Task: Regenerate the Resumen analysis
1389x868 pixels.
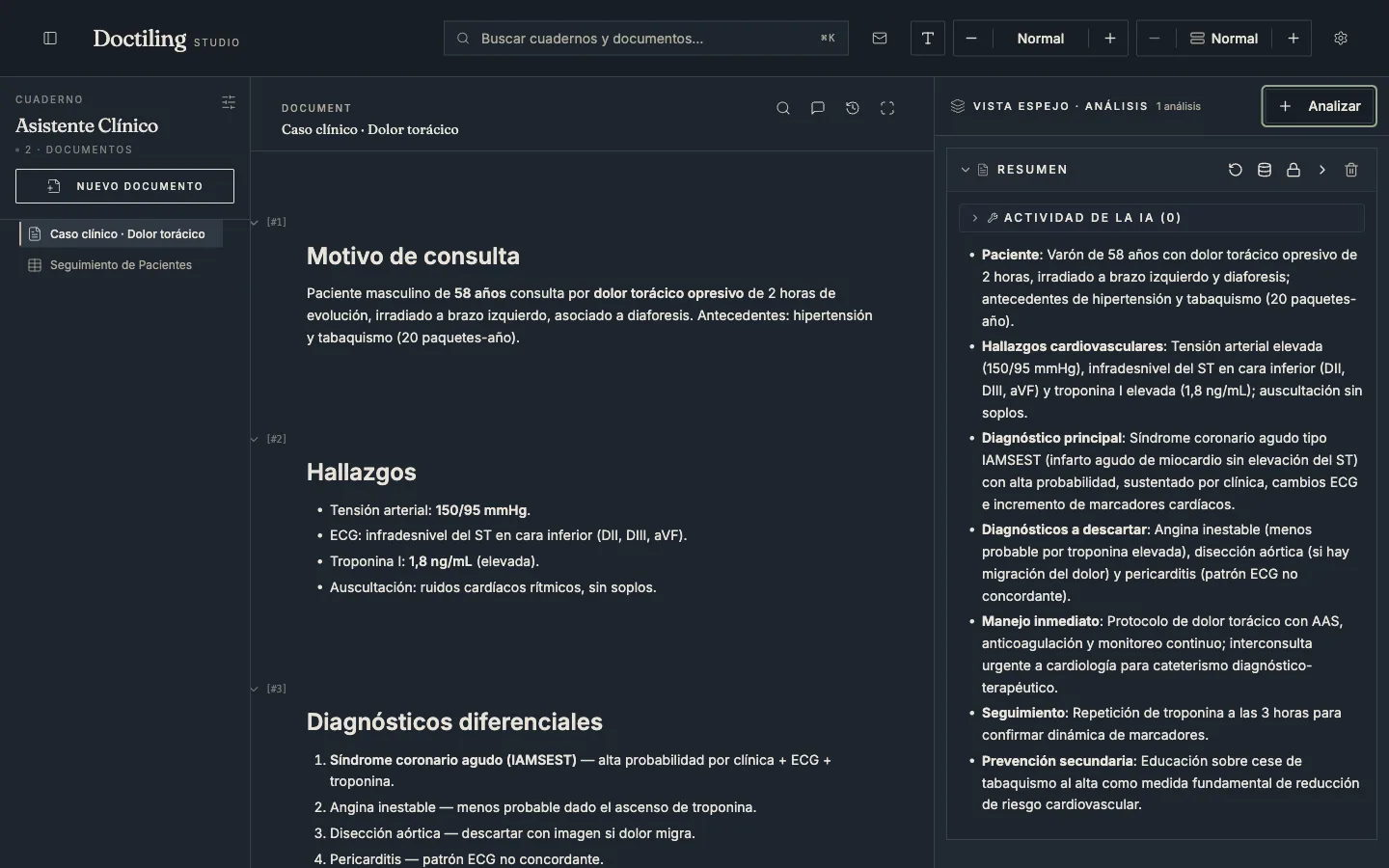Action: pos(1236,170)
